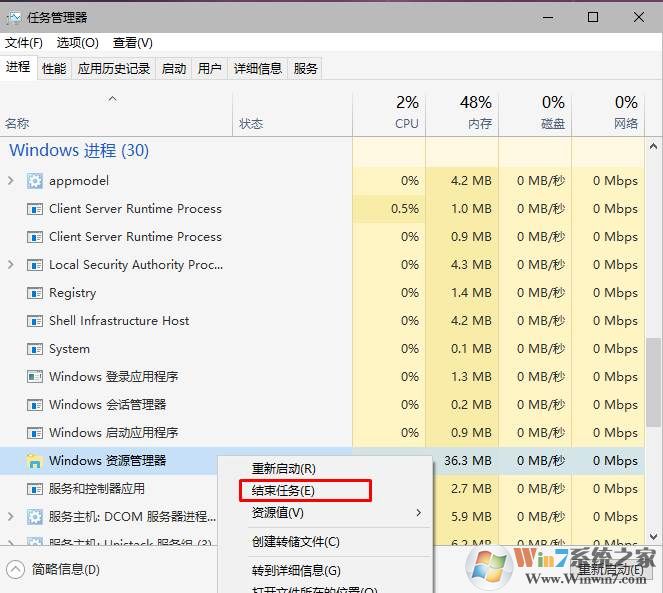This screenshot has width=663, height=593.
Task: Select the Registry process row
Action: (322, 293)
